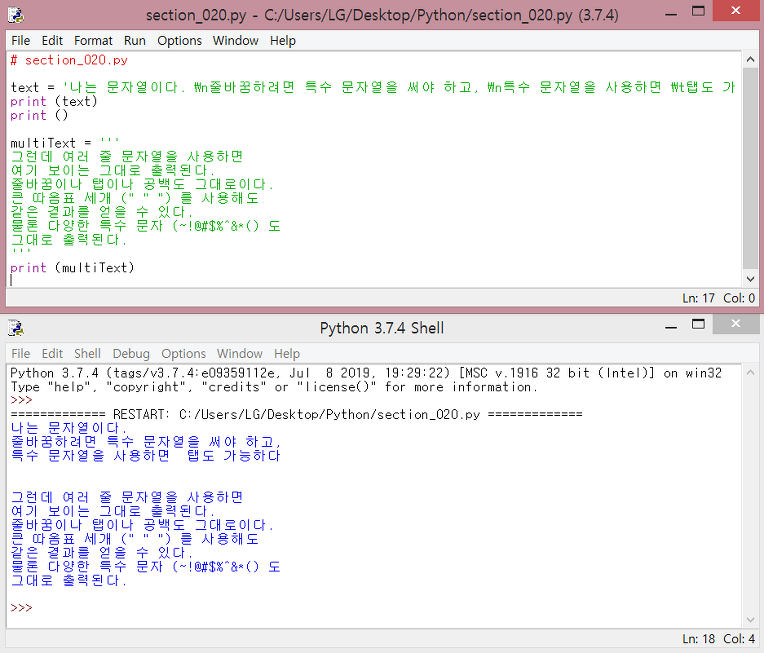Viewport: 764px width, 653px height.
Task: Open the File menu in the editor window
Action: (x=20, y=40)
